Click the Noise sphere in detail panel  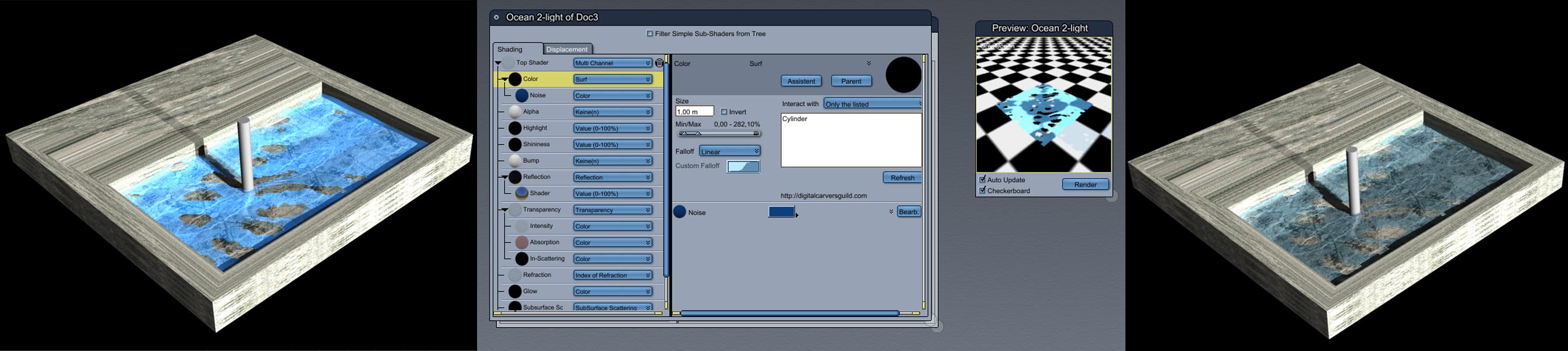coord(680,212)
